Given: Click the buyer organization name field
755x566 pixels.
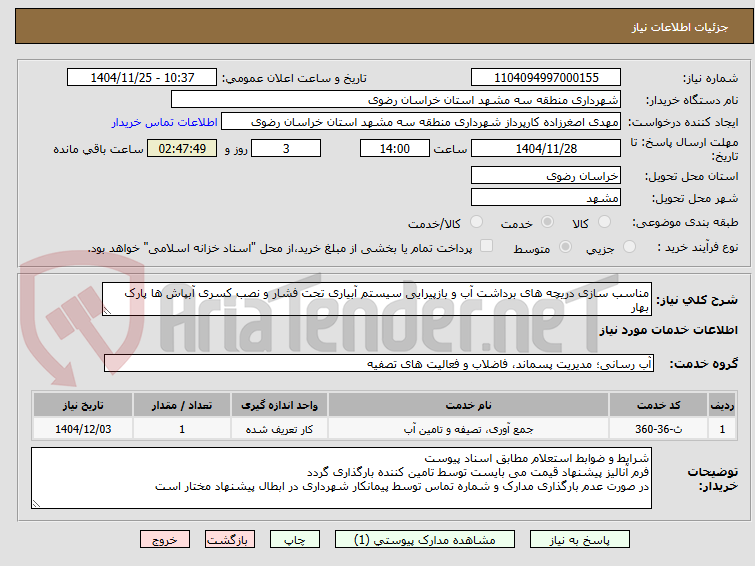Looking at the screenshot, I should click(x=396, y=100).
